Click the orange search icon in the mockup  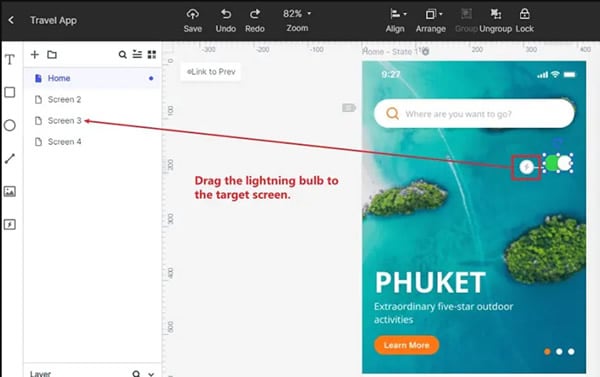click(392, 114)
